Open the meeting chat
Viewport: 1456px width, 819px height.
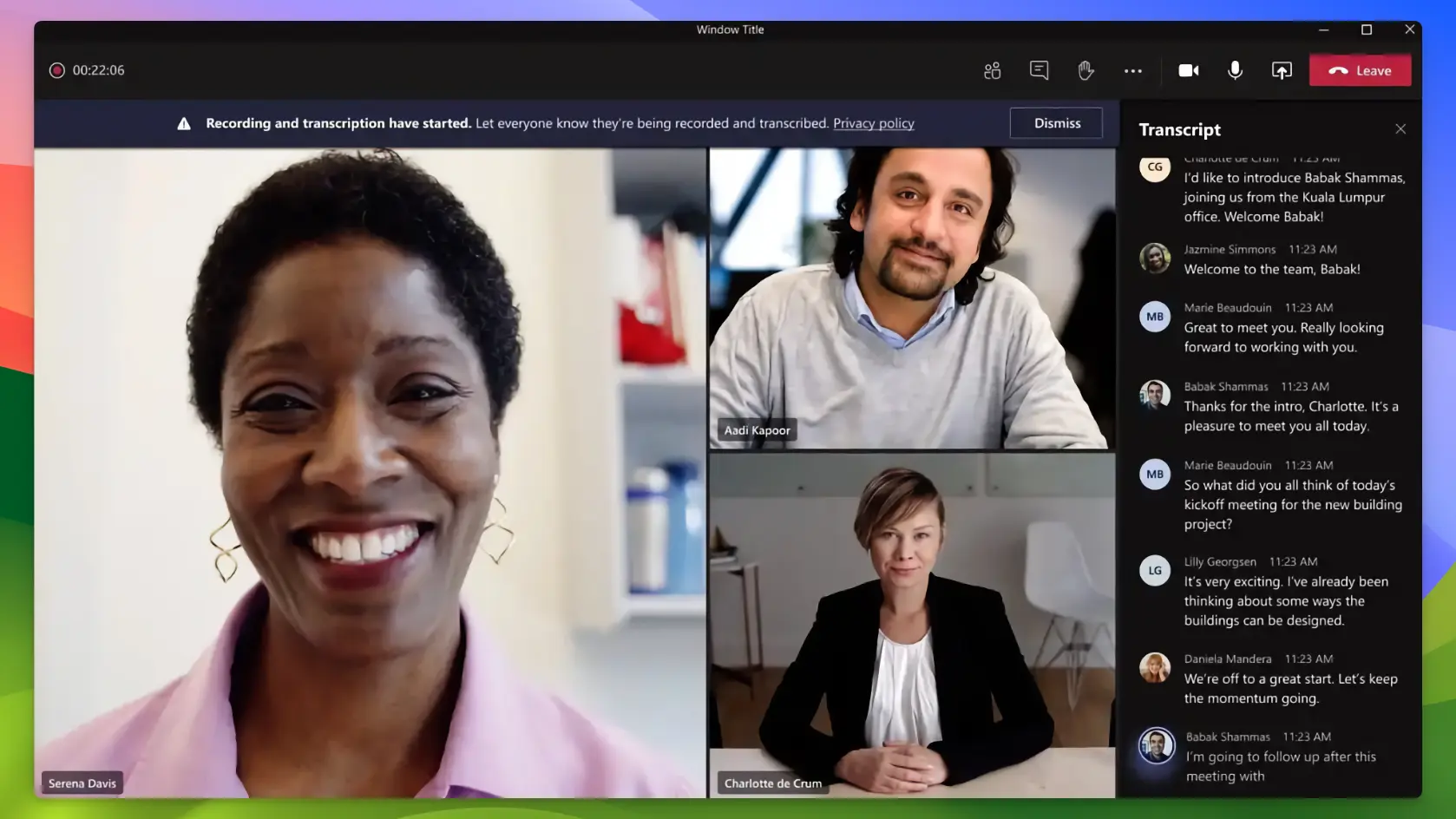pos(1039,70)
